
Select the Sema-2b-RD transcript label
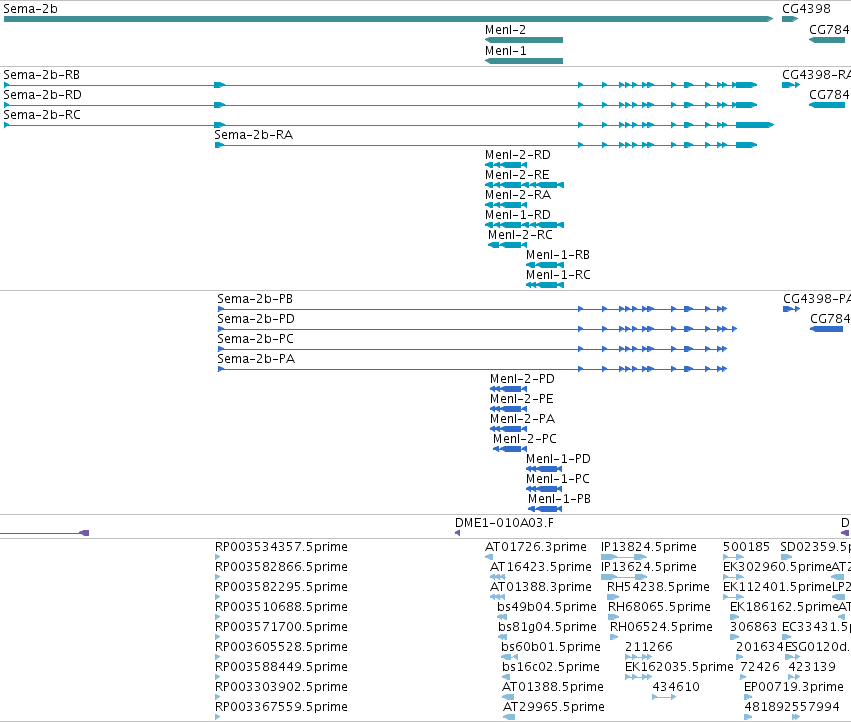pyautogui.click(x=42, y=95)
